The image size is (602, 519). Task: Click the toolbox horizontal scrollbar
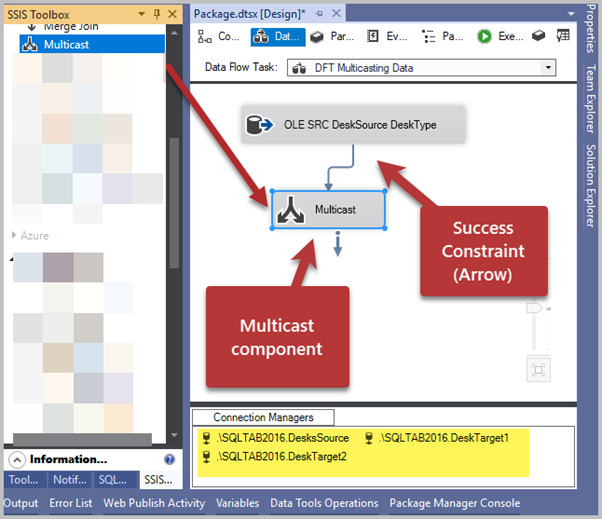point(82,439)
